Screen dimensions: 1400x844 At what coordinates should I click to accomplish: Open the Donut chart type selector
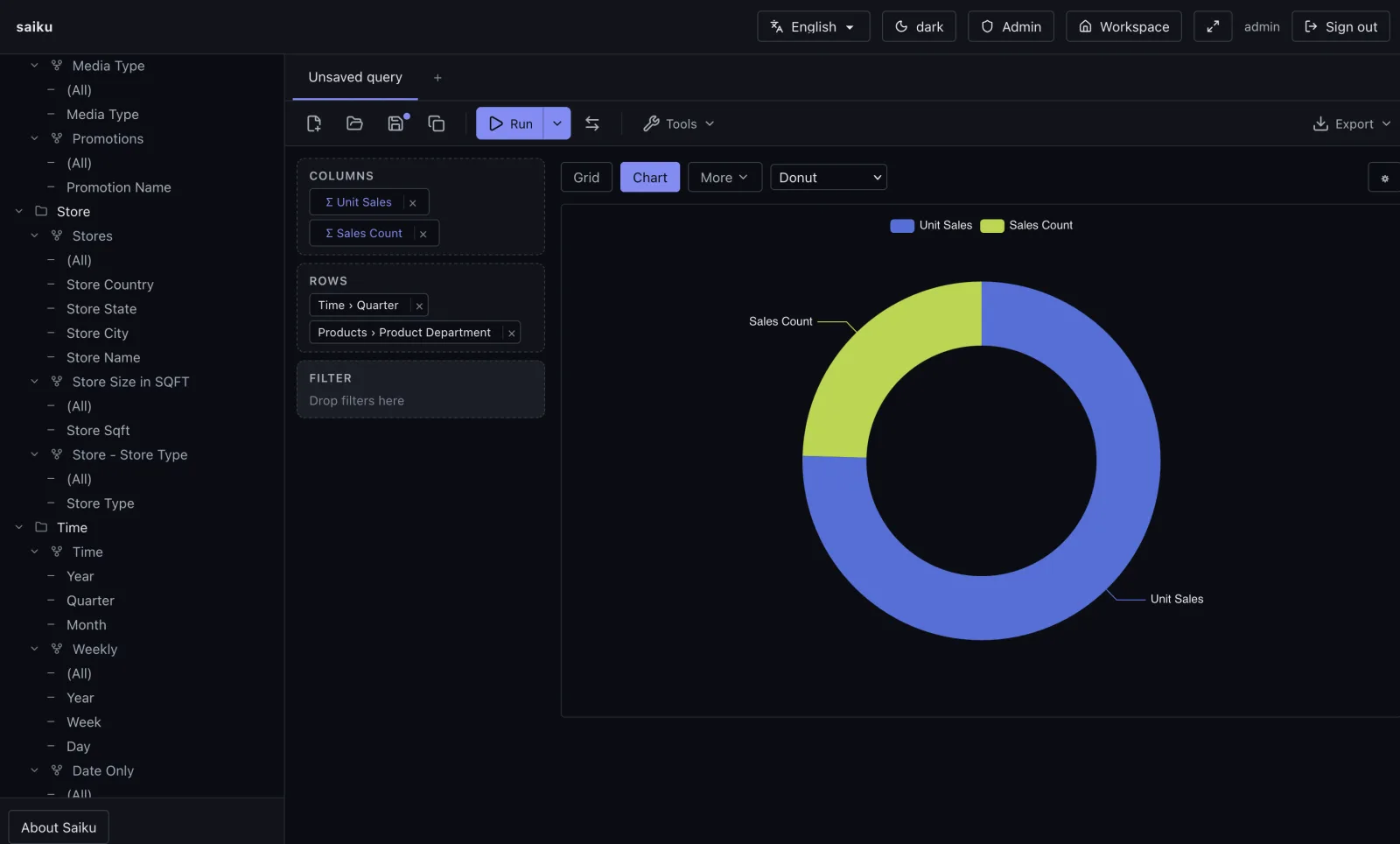click(x=829, y=178)
